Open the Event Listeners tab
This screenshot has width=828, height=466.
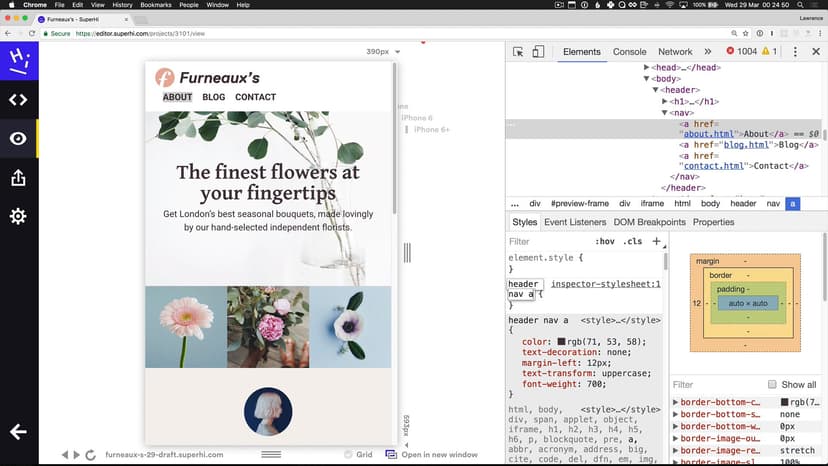tap(575, 222)
